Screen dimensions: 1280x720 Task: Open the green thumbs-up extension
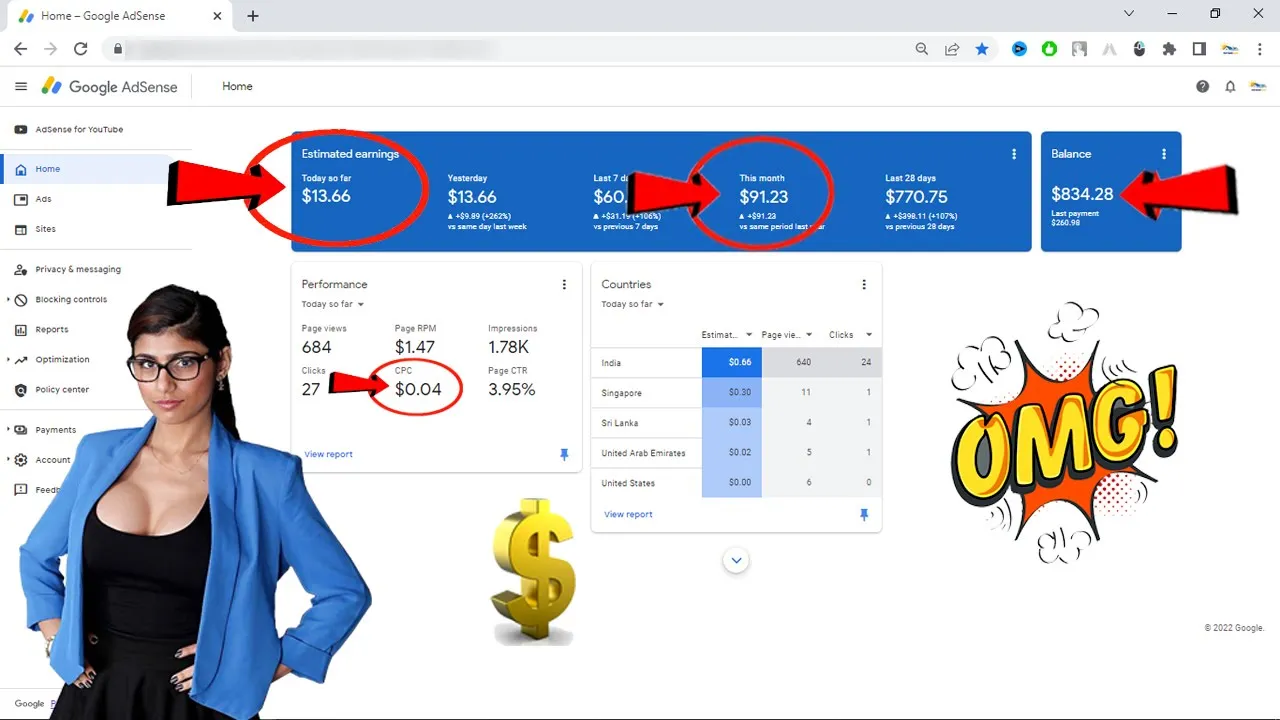point(1049,48)
